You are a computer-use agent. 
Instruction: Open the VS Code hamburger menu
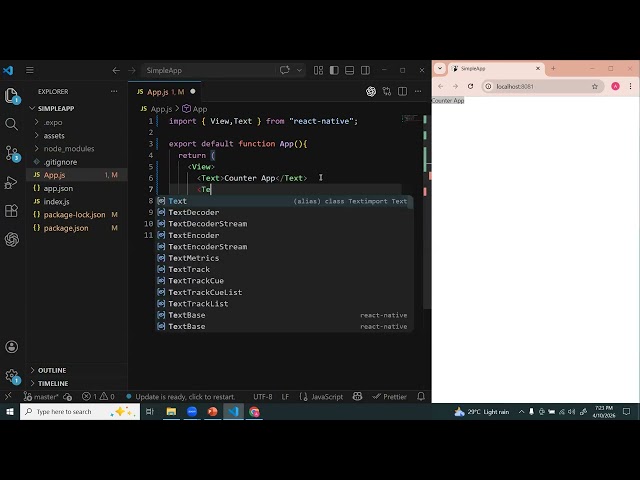[x=30, y=70]
